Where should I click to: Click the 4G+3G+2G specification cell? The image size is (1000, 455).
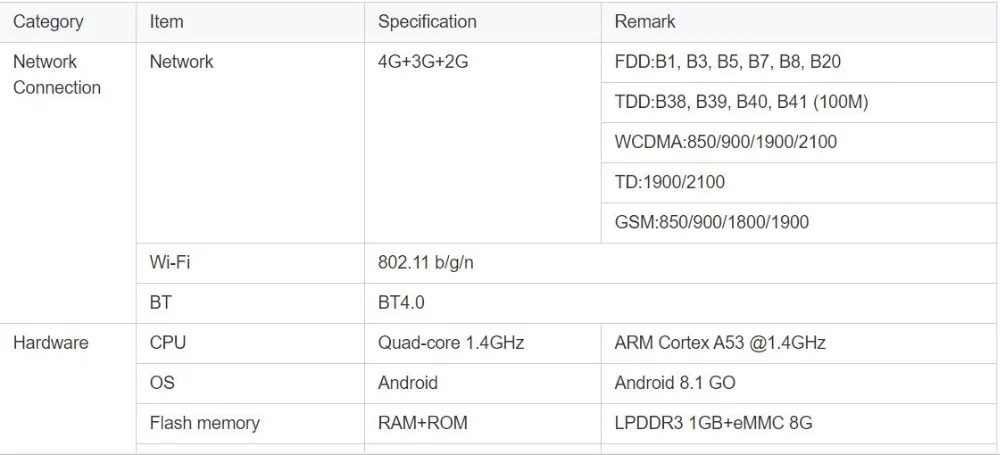483,143
